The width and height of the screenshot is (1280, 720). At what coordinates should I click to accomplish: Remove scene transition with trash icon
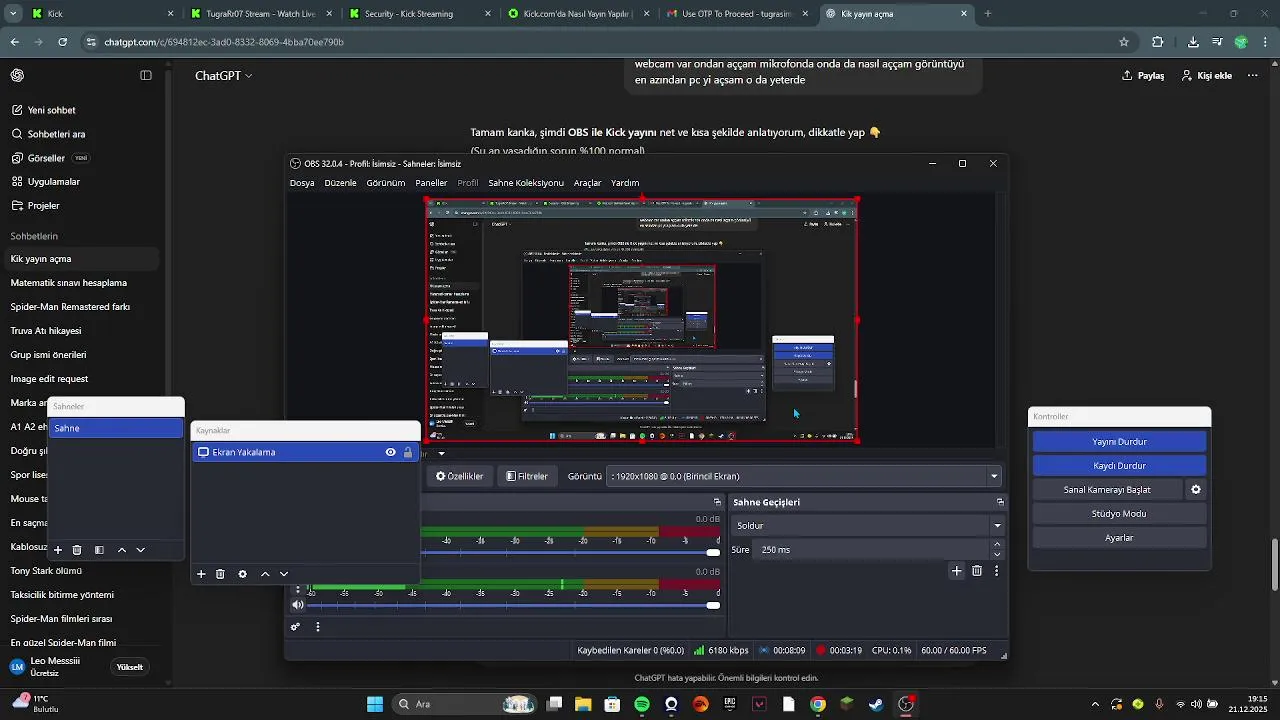[977, 571]
